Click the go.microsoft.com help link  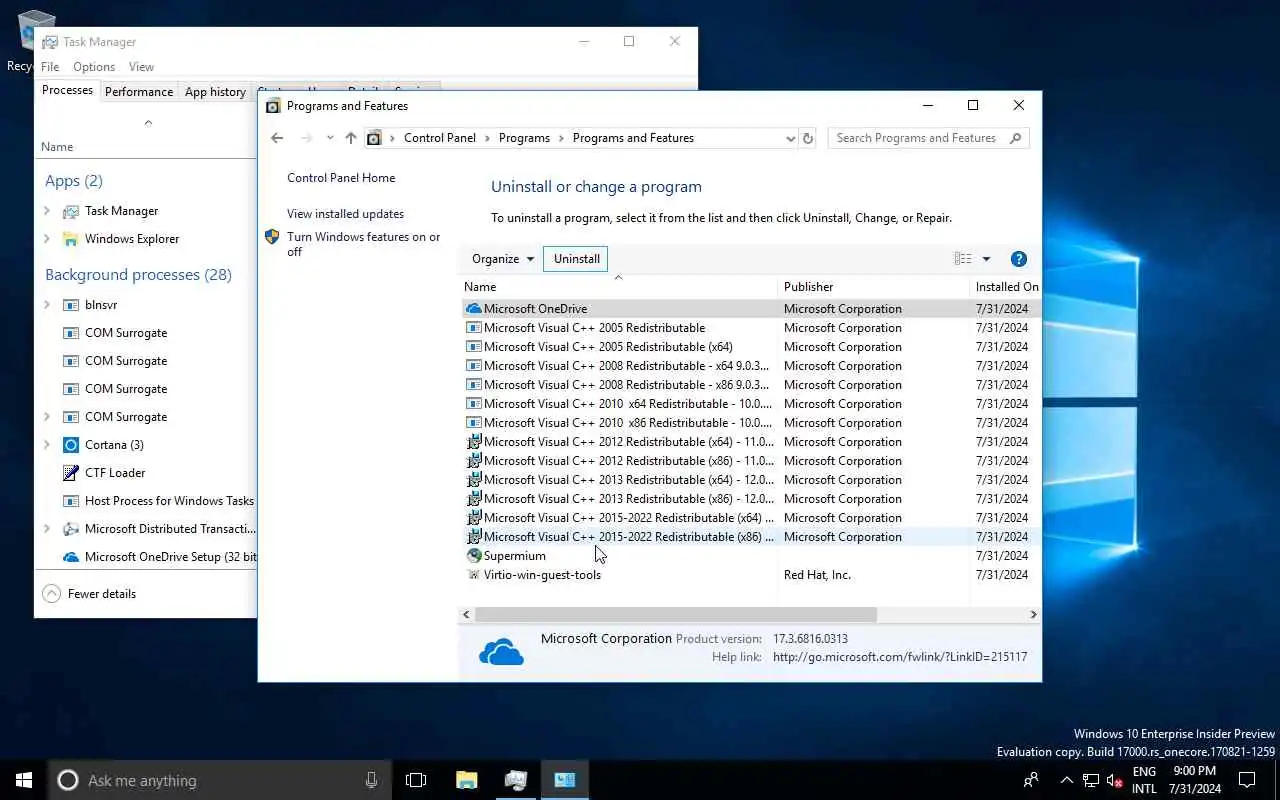pyautogui.click(x=900, y=657)
